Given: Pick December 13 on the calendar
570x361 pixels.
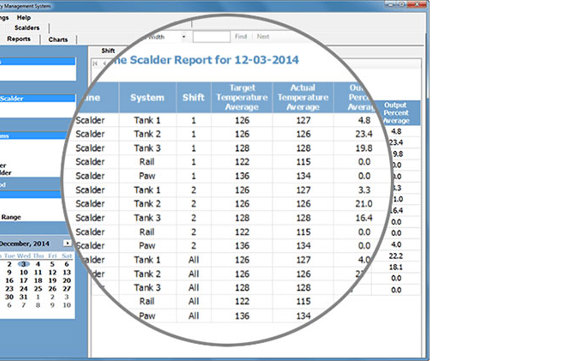Looking at the screenshot, I should point(67,272).
